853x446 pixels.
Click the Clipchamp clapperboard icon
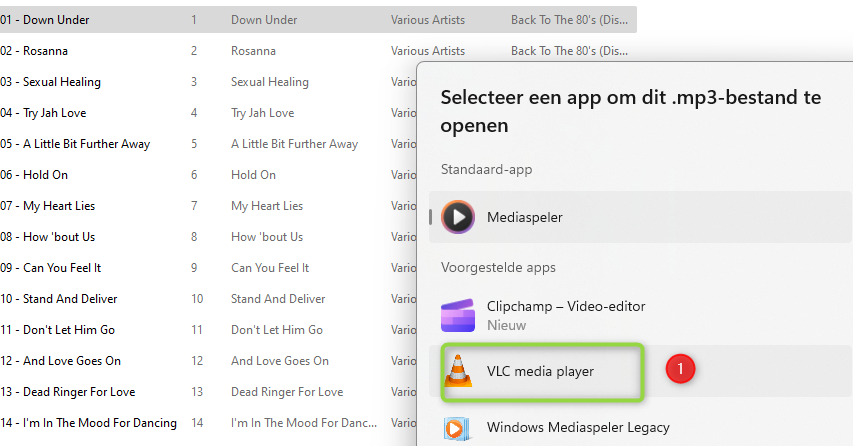tap(458, 315)
